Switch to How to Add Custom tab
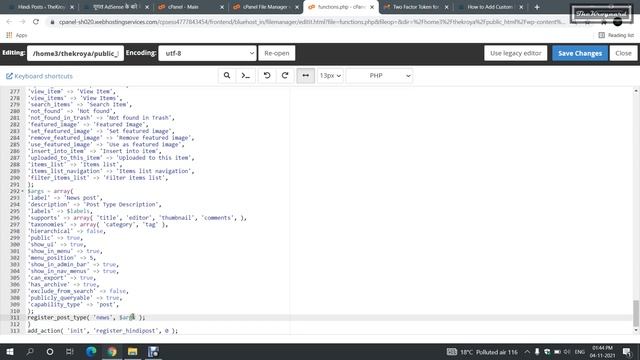This screenshot has height=360, width=640. pyautogui.click(x=490, y=7)
